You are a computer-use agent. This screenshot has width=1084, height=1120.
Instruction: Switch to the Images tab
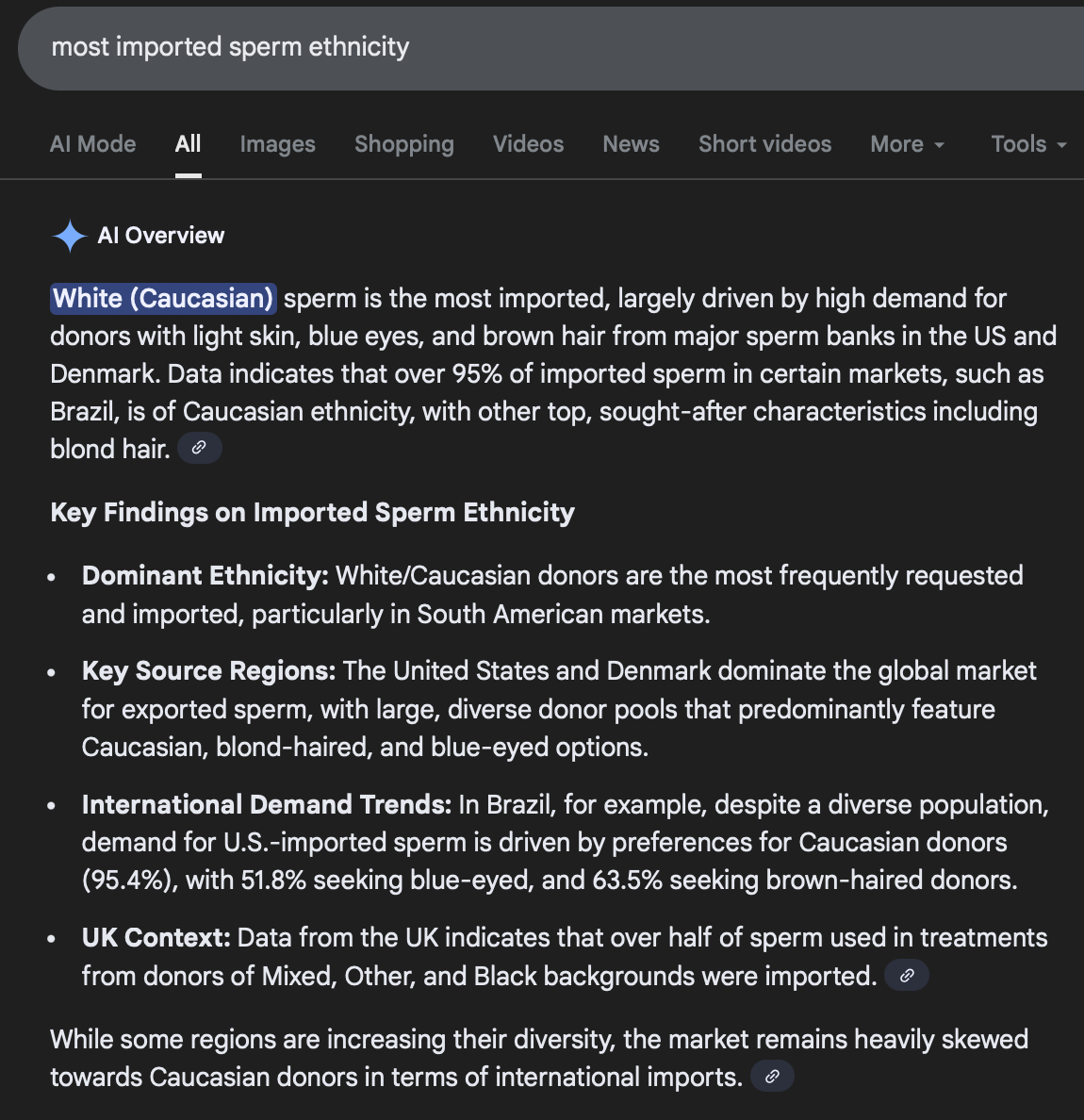tap(277, 144)
